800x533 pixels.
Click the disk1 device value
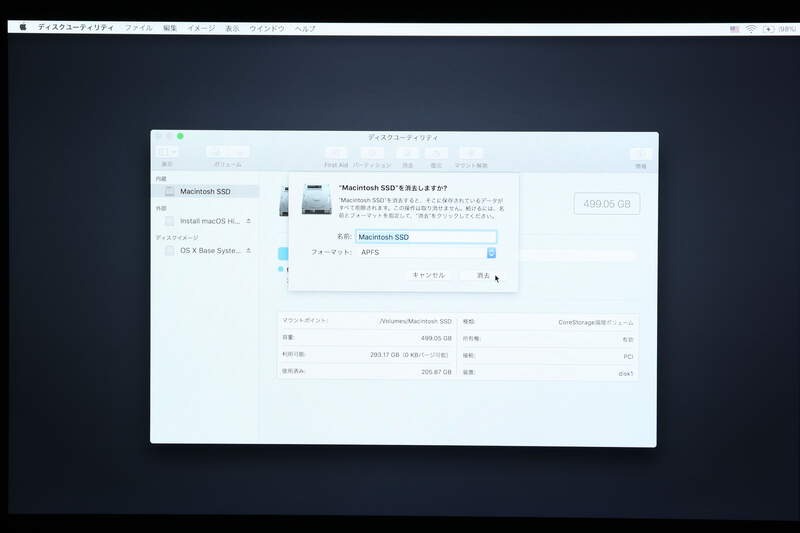point(626,373)
